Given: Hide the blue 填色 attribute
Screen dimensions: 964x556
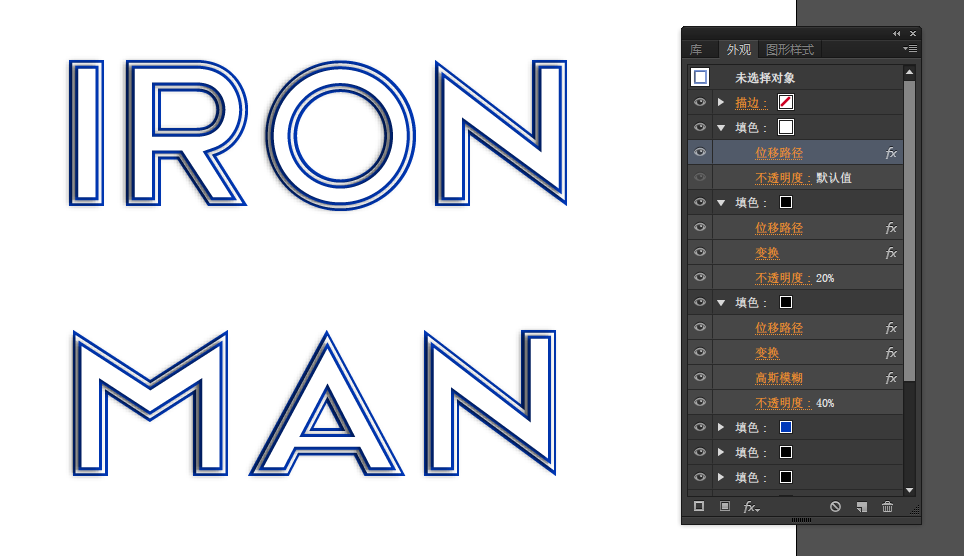Looking at the screenshot, I should click(x=700, y=427).
